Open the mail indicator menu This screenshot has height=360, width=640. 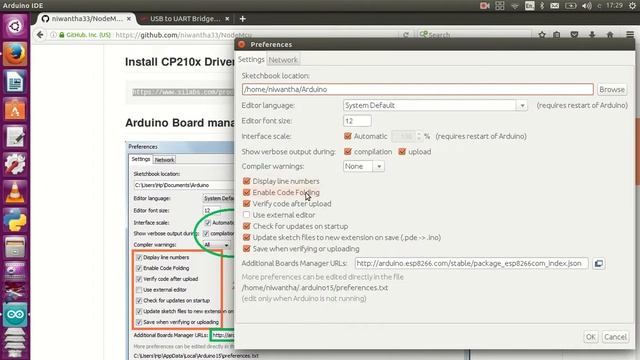(x=555, y=5)
